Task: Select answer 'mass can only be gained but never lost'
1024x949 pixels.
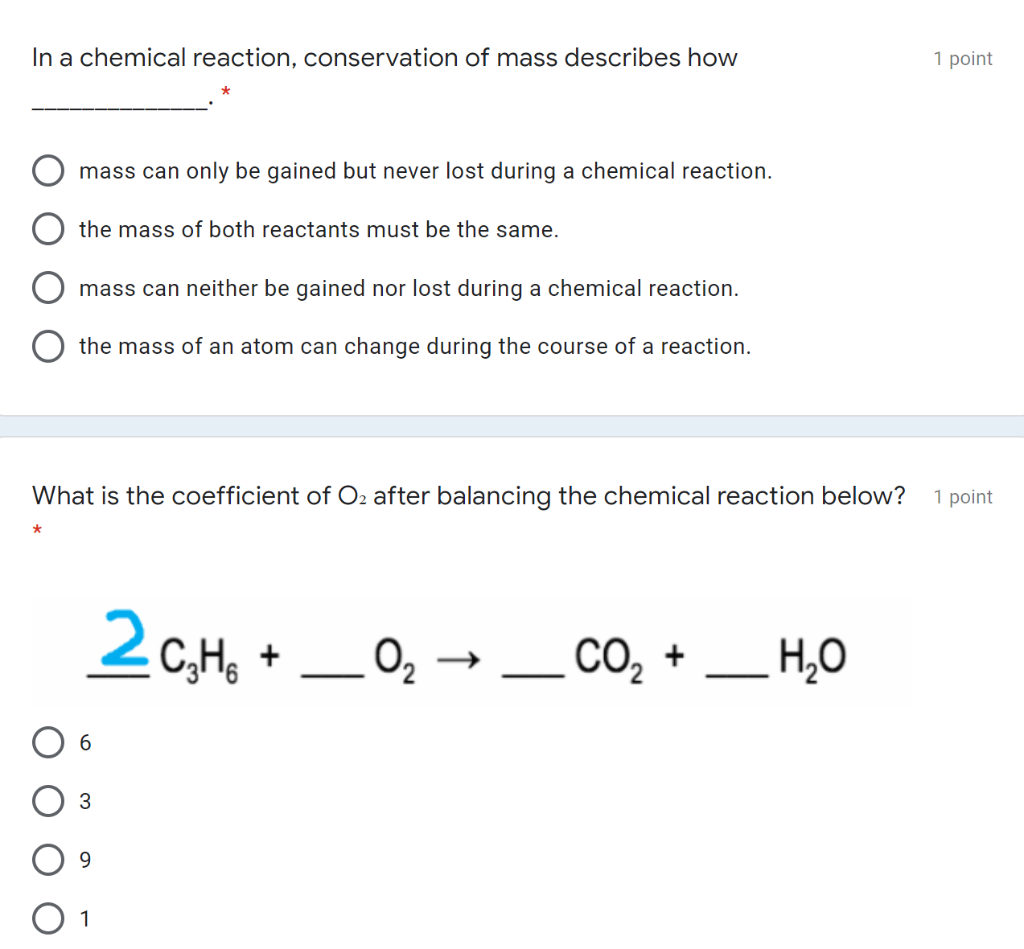Action: (48, 170)
